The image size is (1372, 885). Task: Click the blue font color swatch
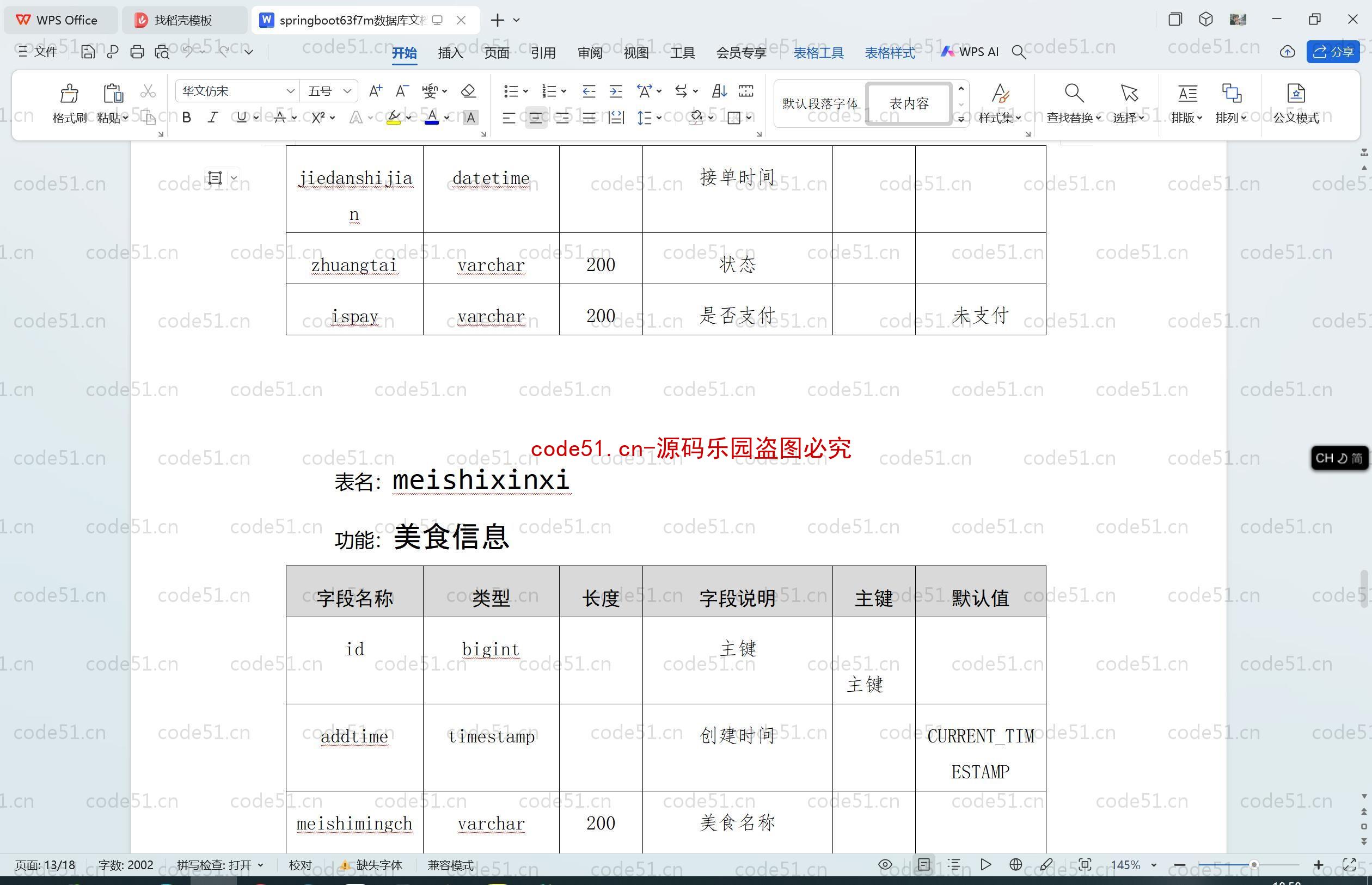click(432, 123)
